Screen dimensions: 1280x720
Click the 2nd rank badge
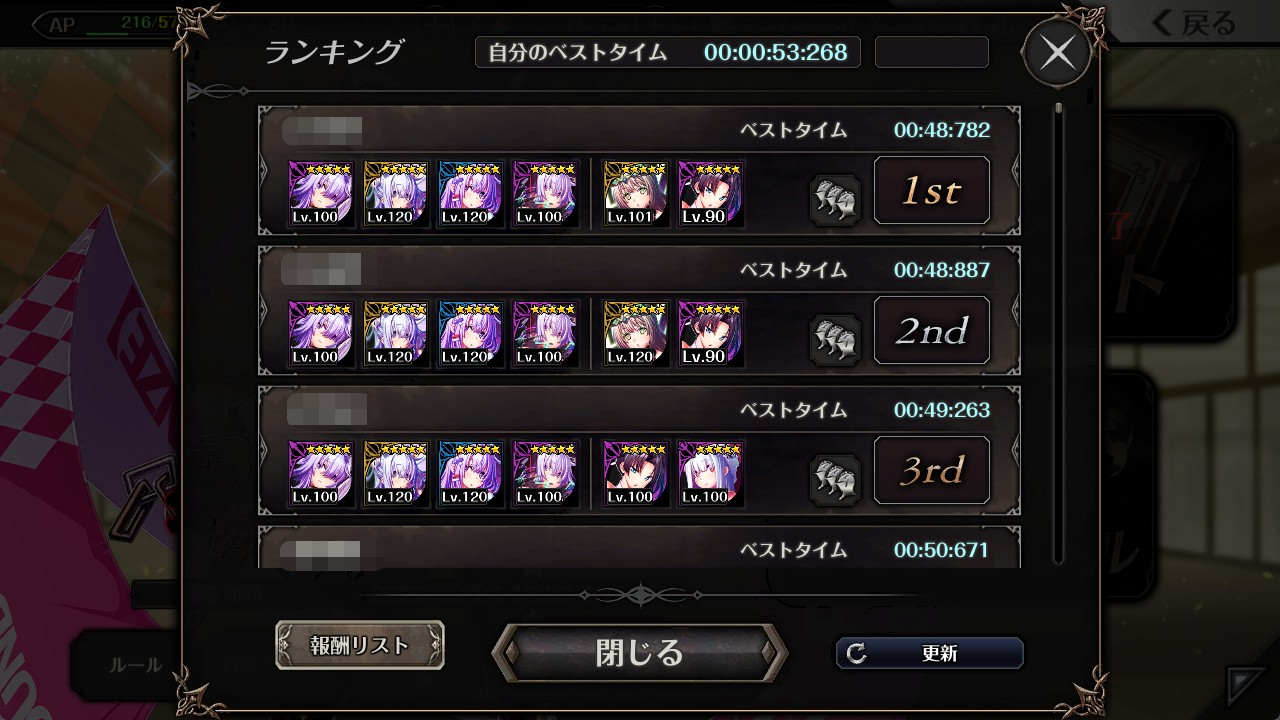(932, 331)
